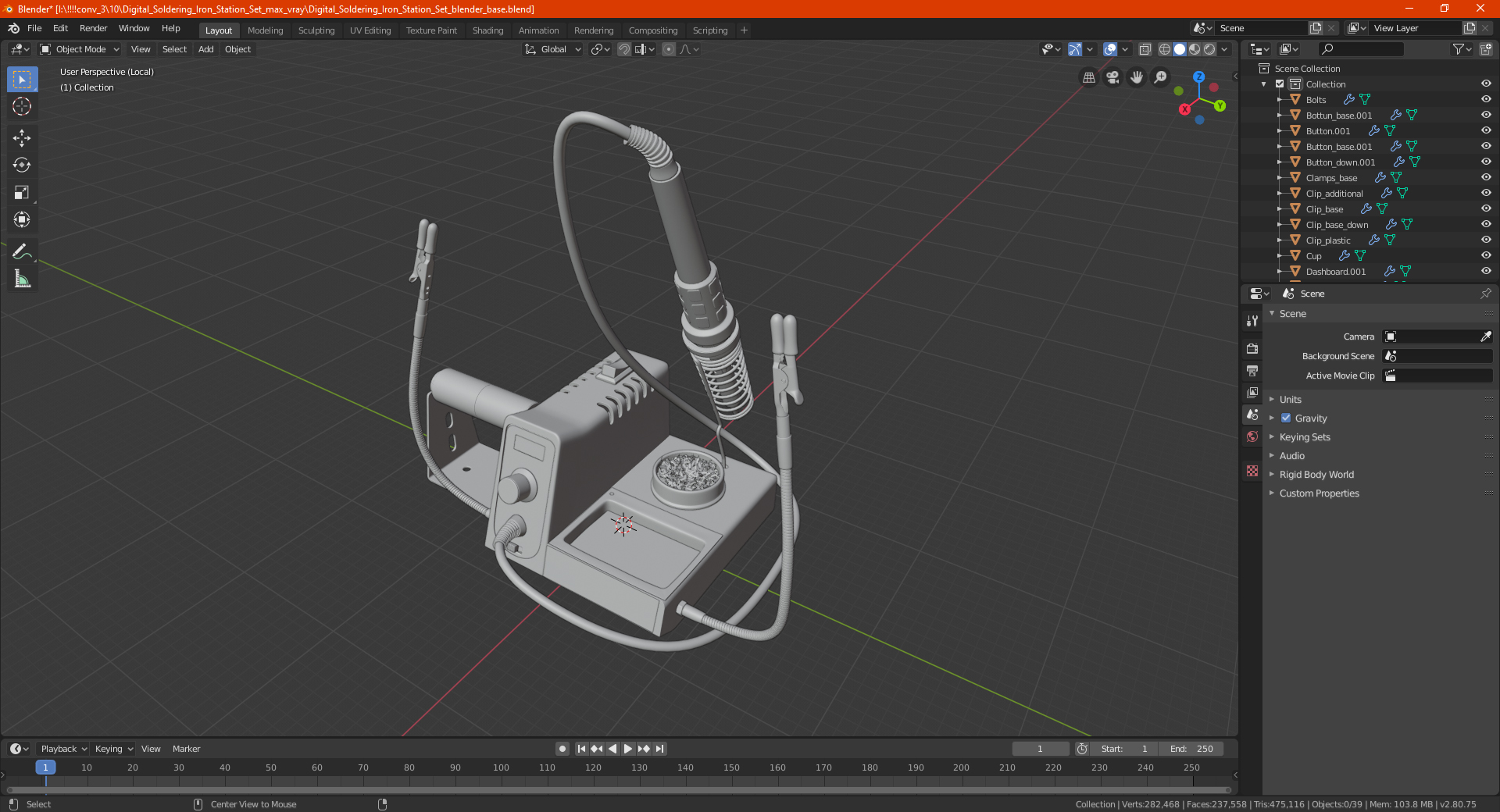
Task: Switch to rendered viewport shading
Action: coord(1209,49)
